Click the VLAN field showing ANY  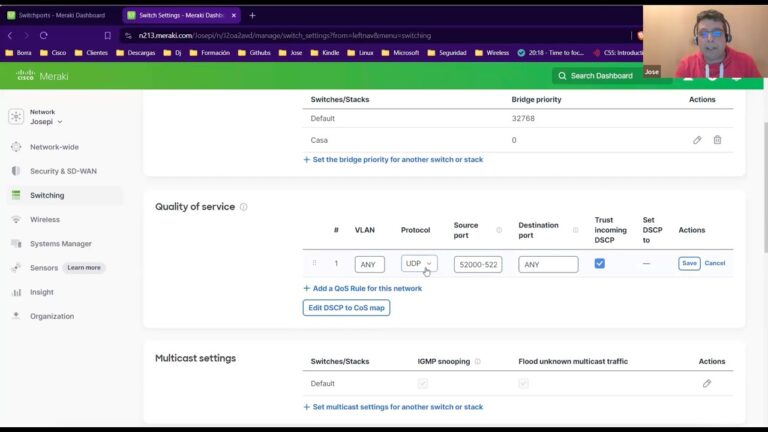click(370, 264)
